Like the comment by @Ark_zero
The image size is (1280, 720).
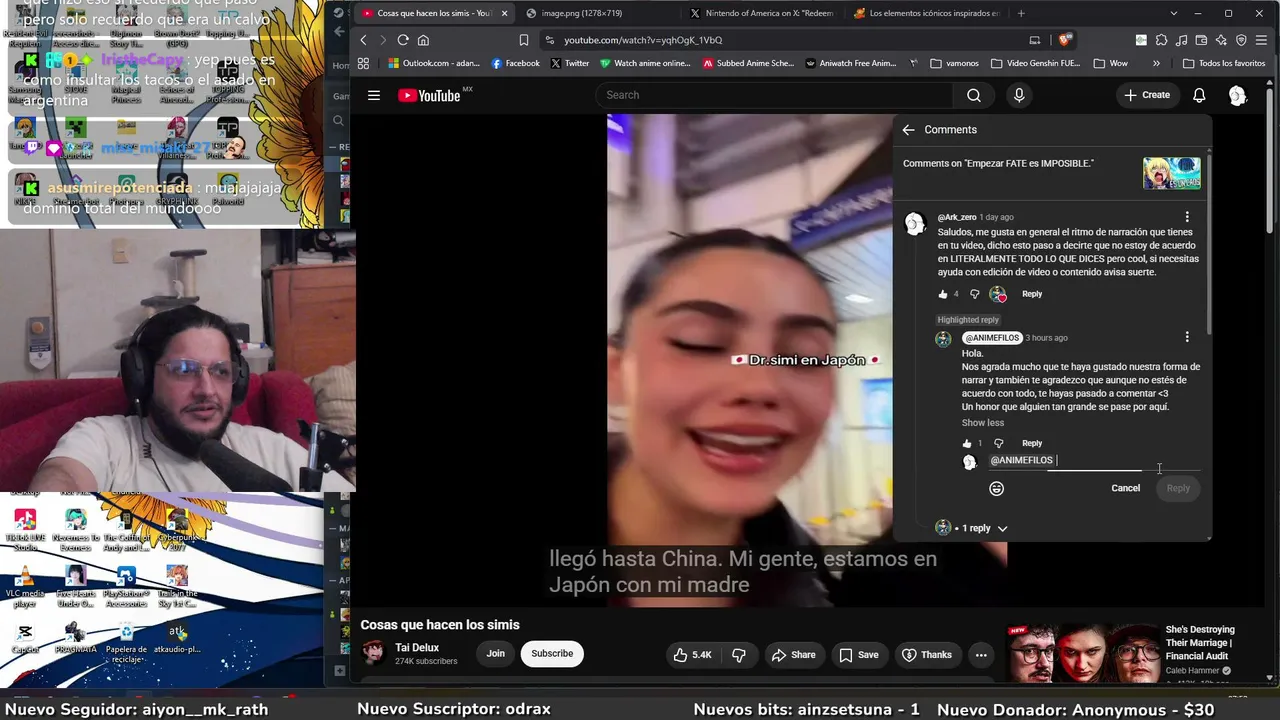(x=943, y=294)
